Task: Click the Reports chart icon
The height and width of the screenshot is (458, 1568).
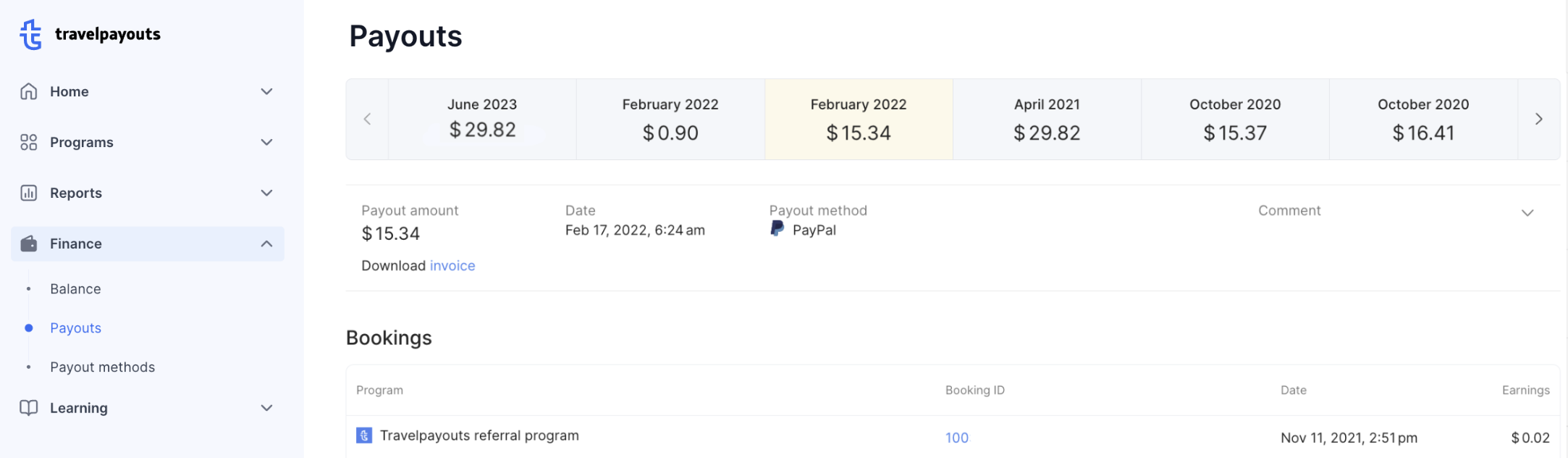Action: pyautogui.click(x=29, y=193)
